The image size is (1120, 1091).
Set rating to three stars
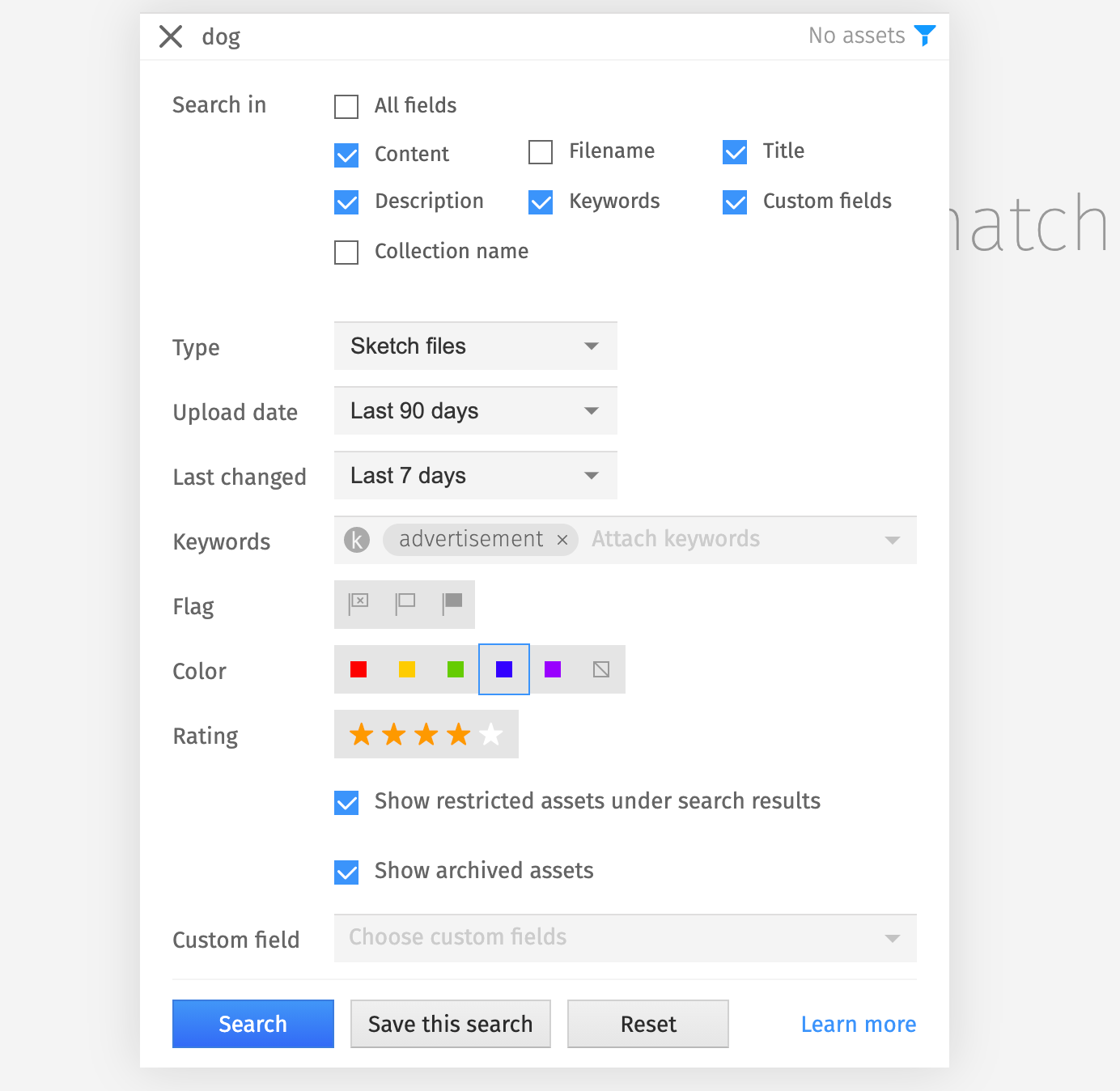pyautogui.click(x=426, y=734)
